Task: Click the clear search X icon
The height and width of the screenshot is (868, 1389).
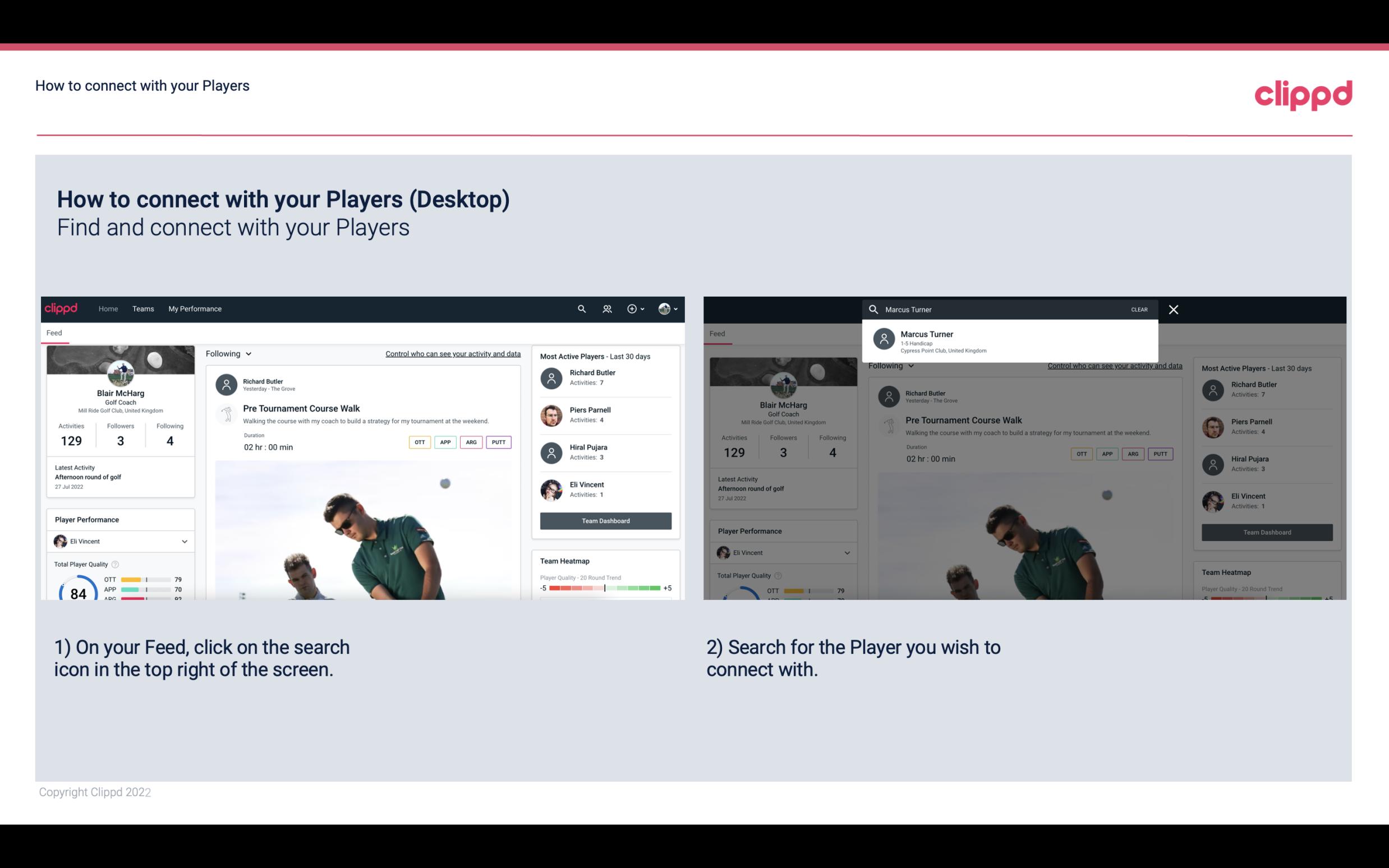Action: coord(1174,309)
